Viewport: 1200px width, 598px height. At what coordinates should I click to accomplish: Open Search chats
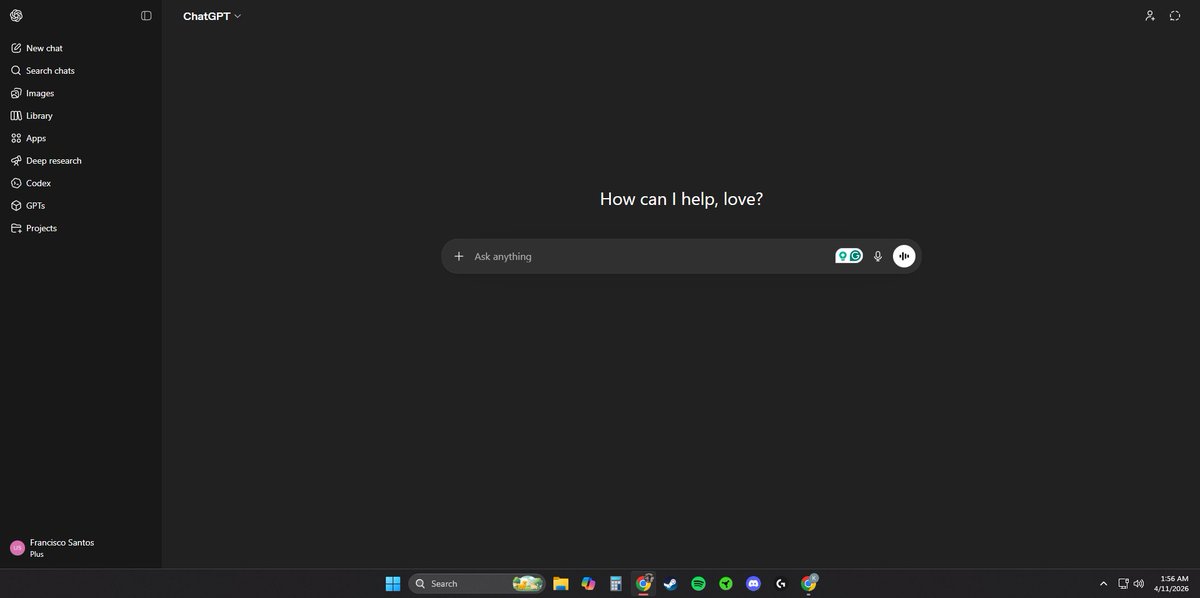click(x=80, y=71)
